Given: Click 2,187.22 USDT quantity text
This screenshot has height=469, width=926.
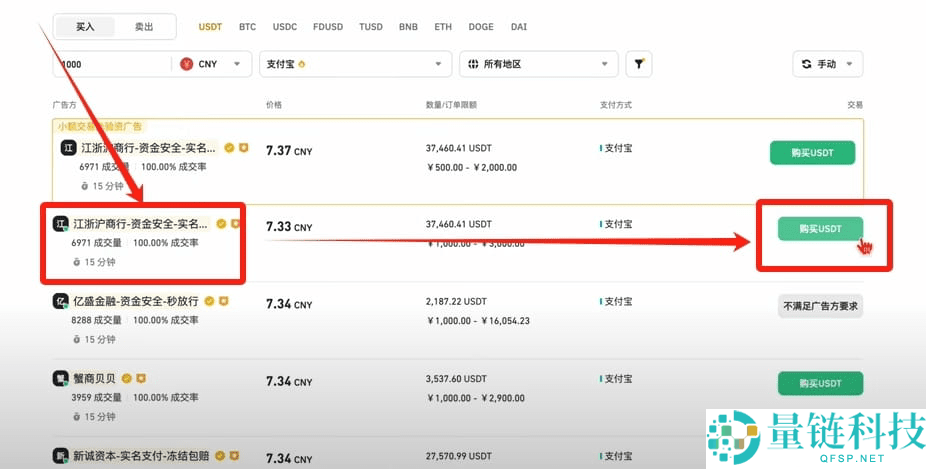Looking at the screenshot, I should point(456,302).
